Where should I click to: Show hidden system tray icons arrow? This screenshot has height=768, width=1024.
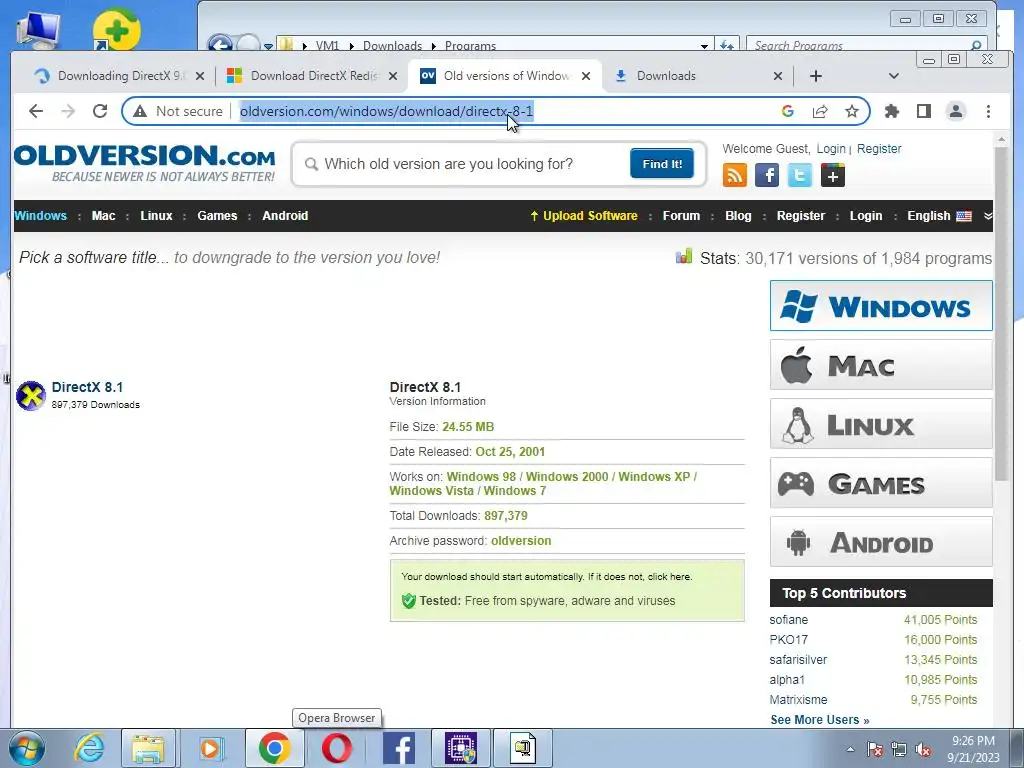(850, 749)
